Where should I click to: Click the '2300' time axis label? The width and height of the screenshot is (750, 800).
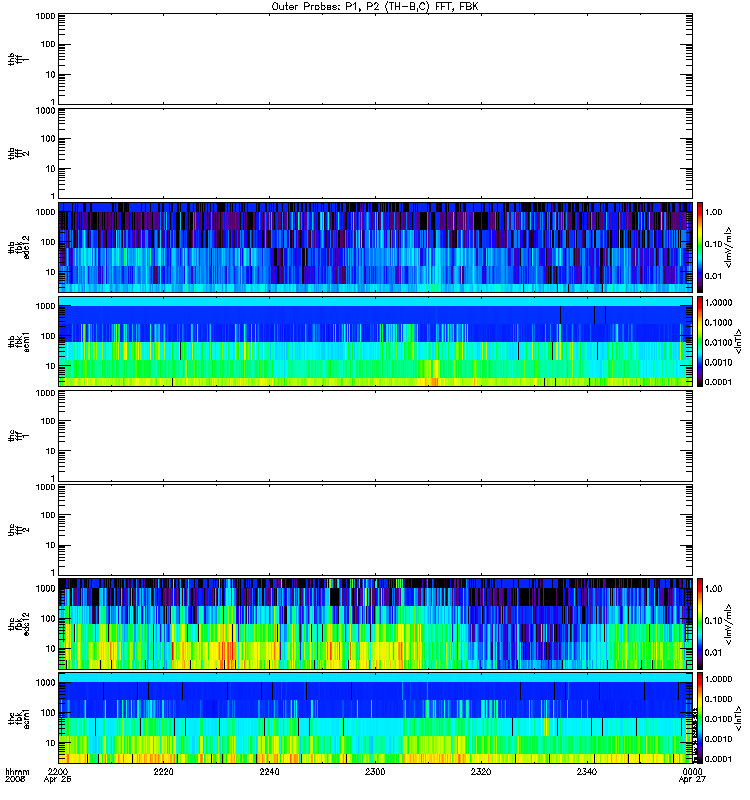[375, 771]
